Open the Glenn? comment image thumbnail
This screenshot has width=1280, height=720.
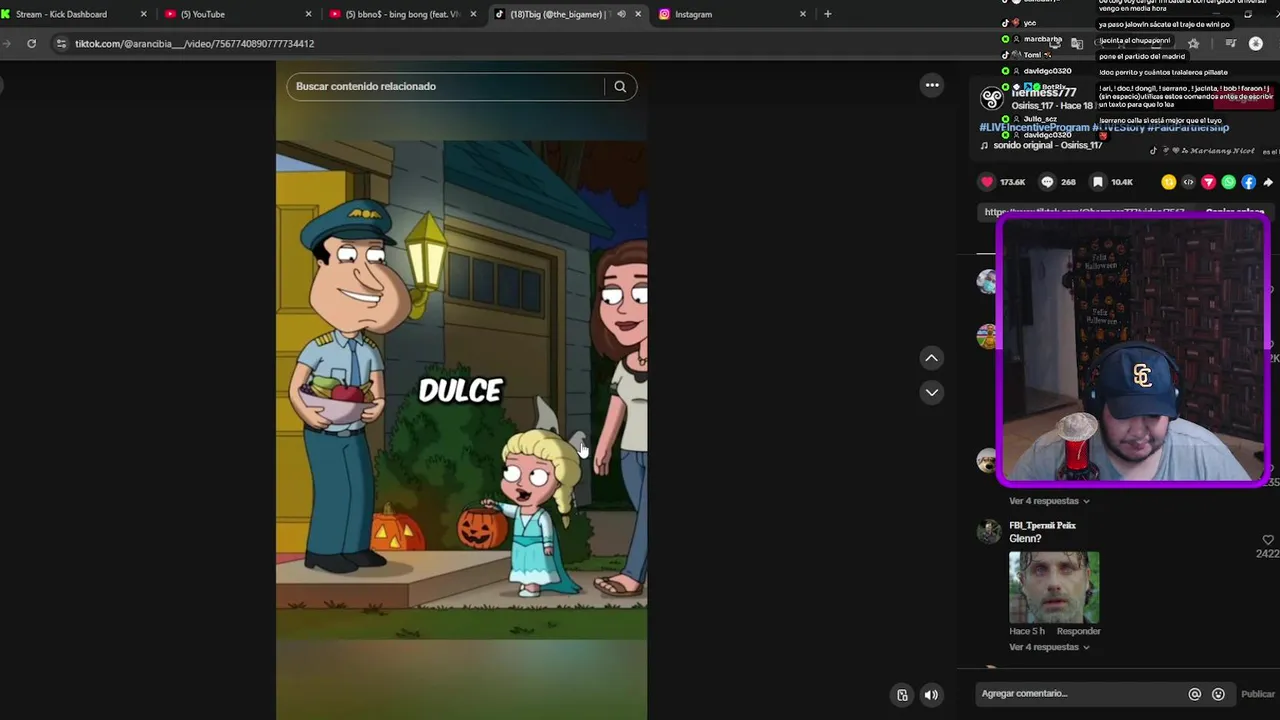[1054, 587]
